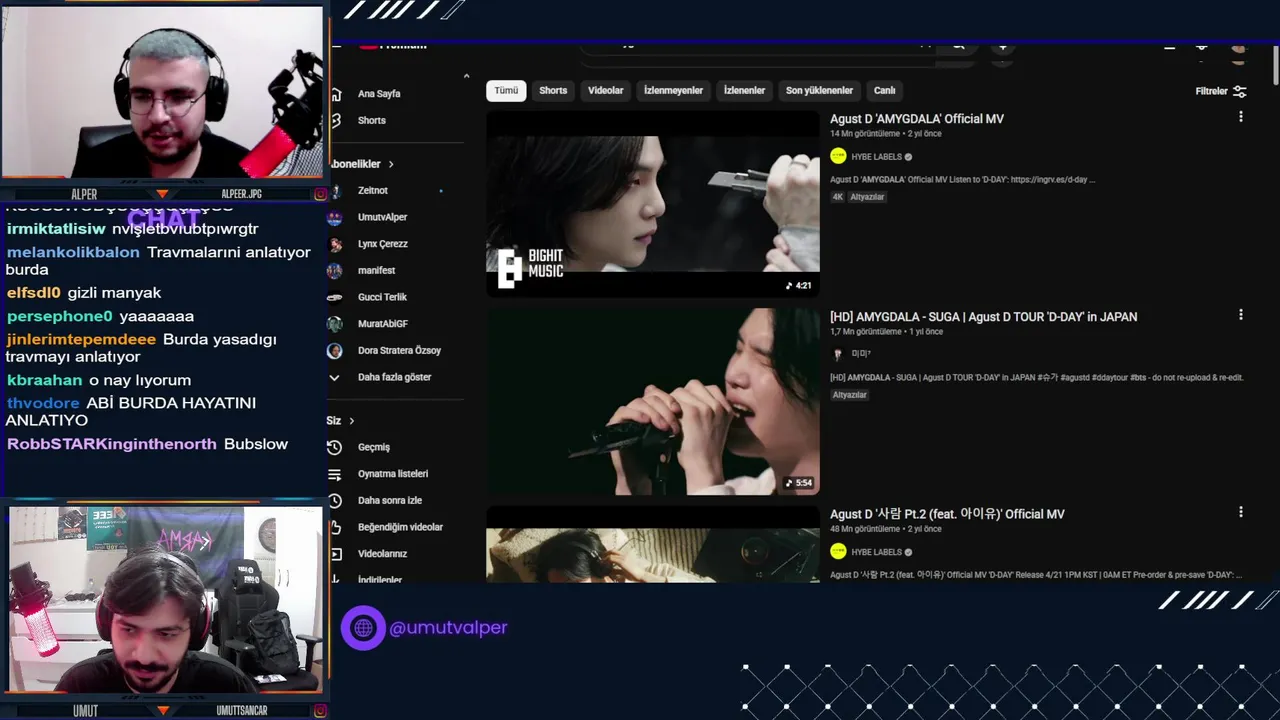The image size is (1280, 720).
Task: Click Instagram icon next to ALPEER.JPG
Action: [321, 194]
